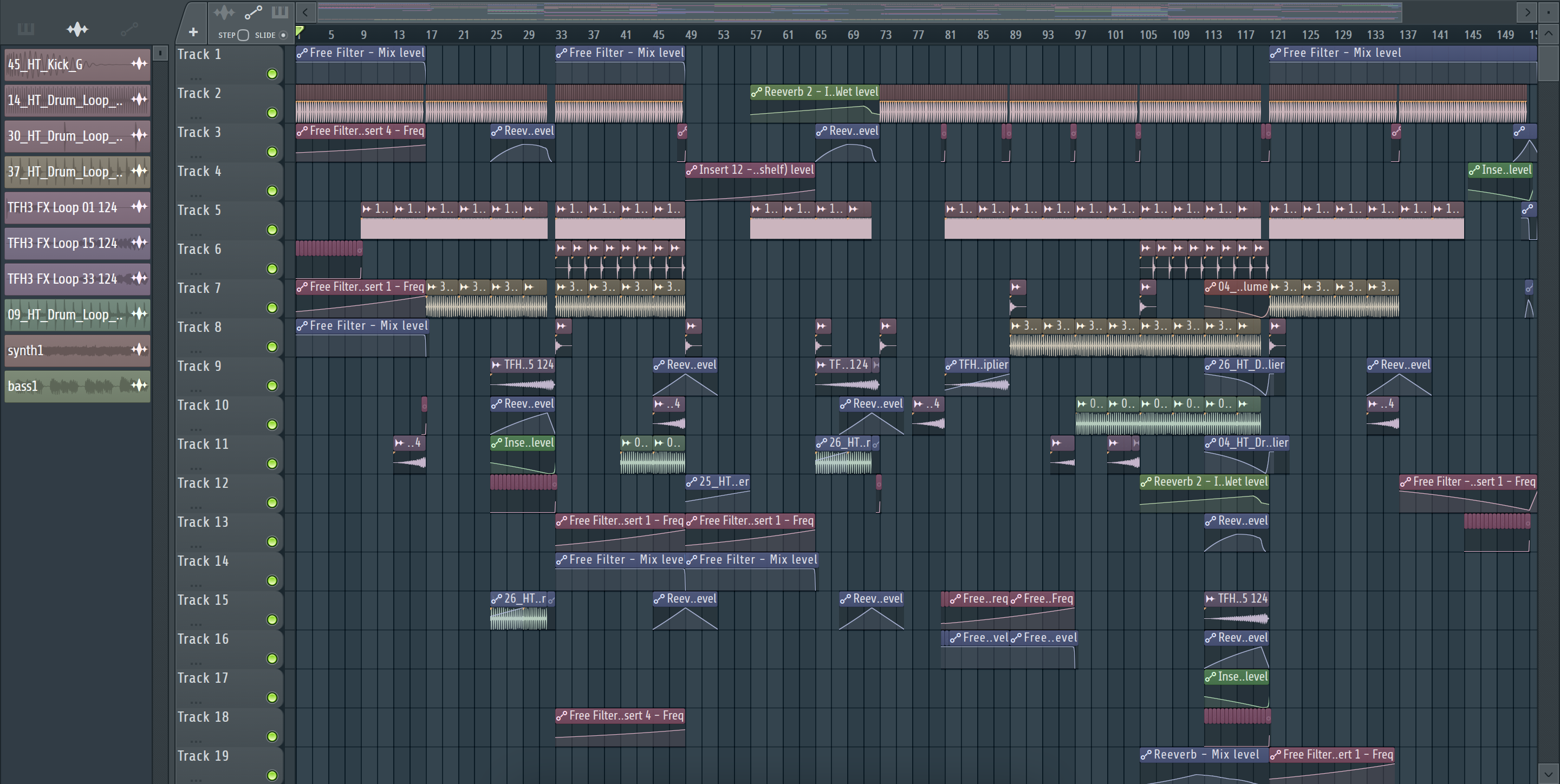Click the TFH..5 124 audio clip icon on Track 9
The image size is (1560, 784).
point(497,364)
